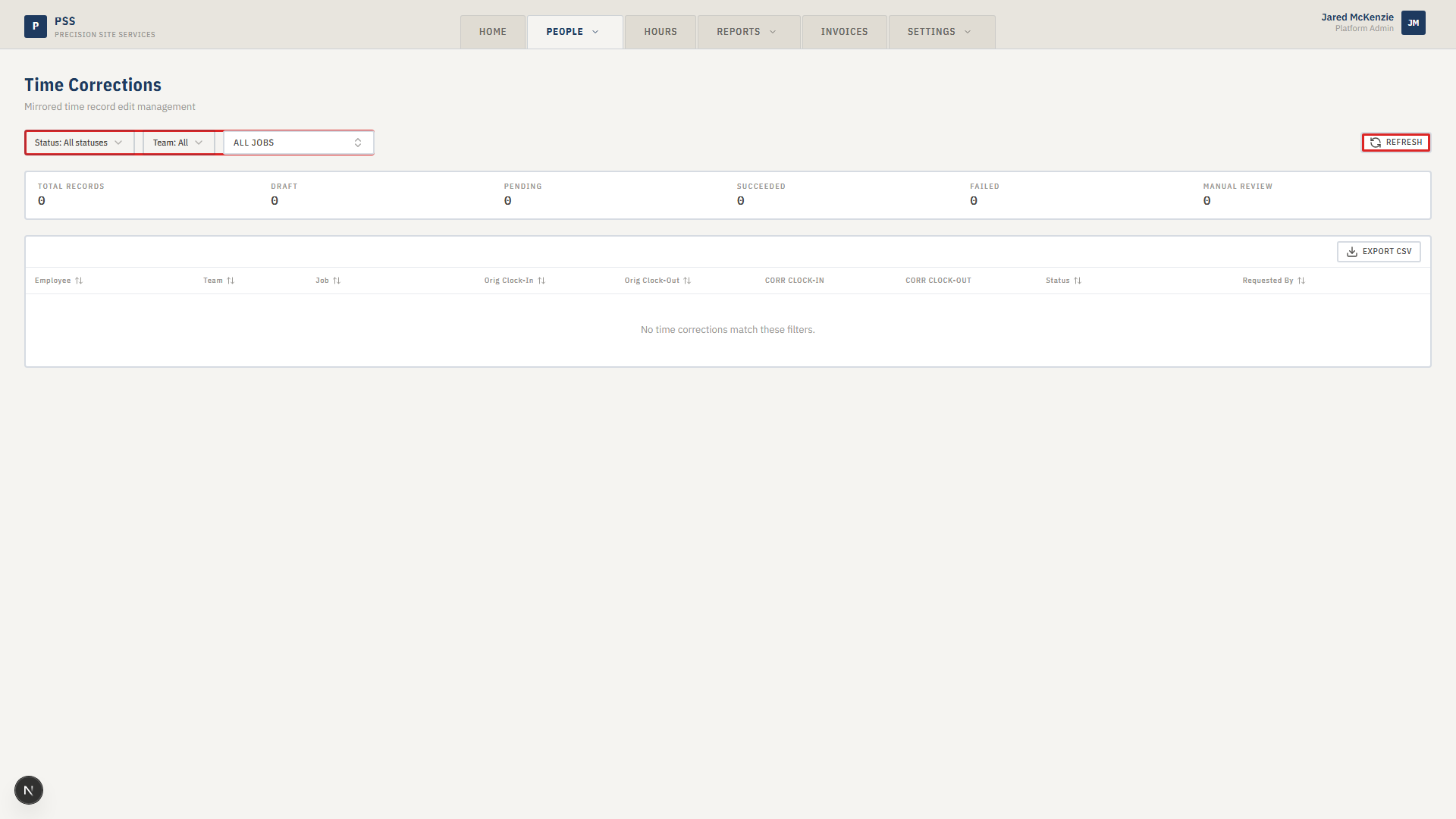Sort by Orig Clock-Out arrows
The image size is (1456, 819).
coord(687,281)
